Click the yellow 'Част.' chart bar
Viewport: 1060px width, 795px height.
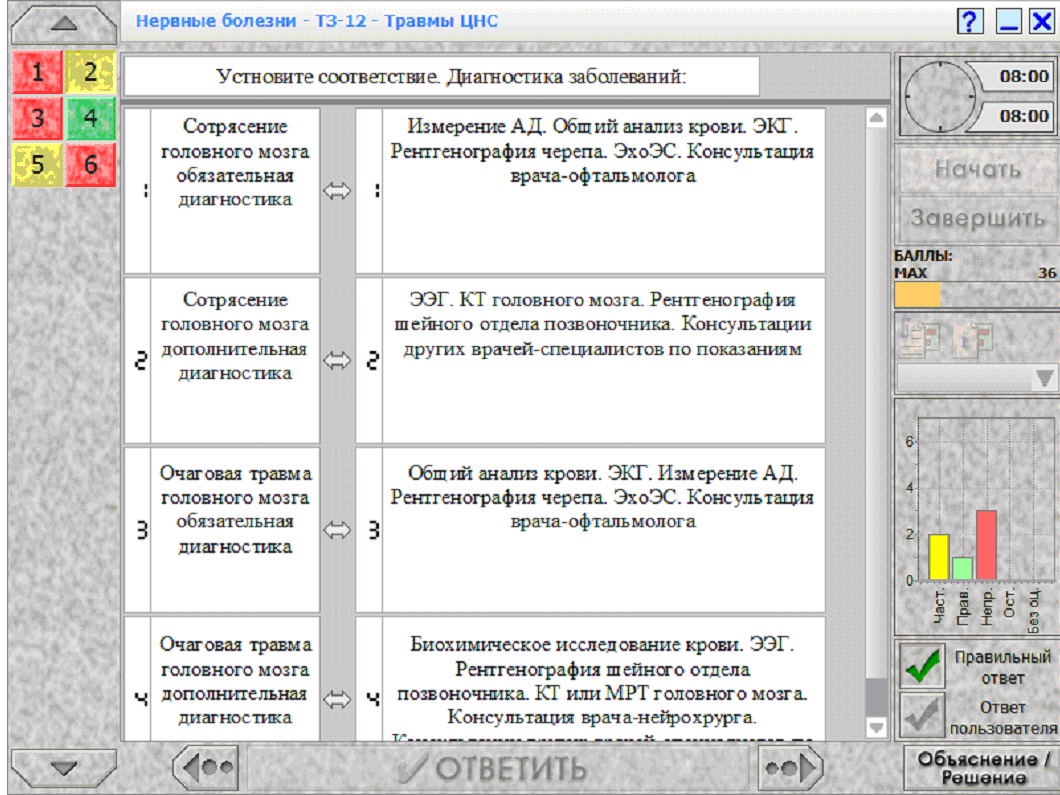pyautogui.click(x=938, y=557)
